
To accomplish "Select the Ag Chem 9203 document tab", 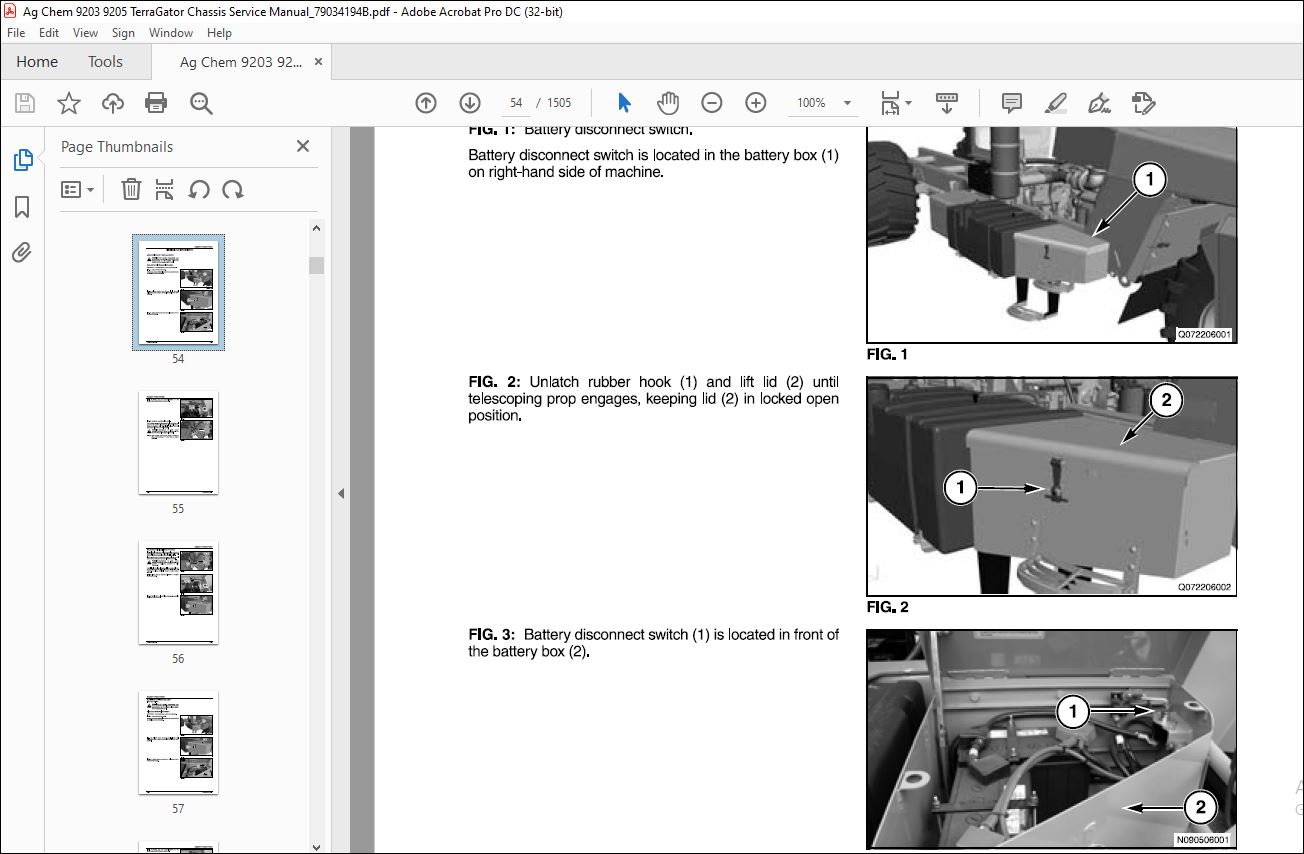I will (240, 62).
